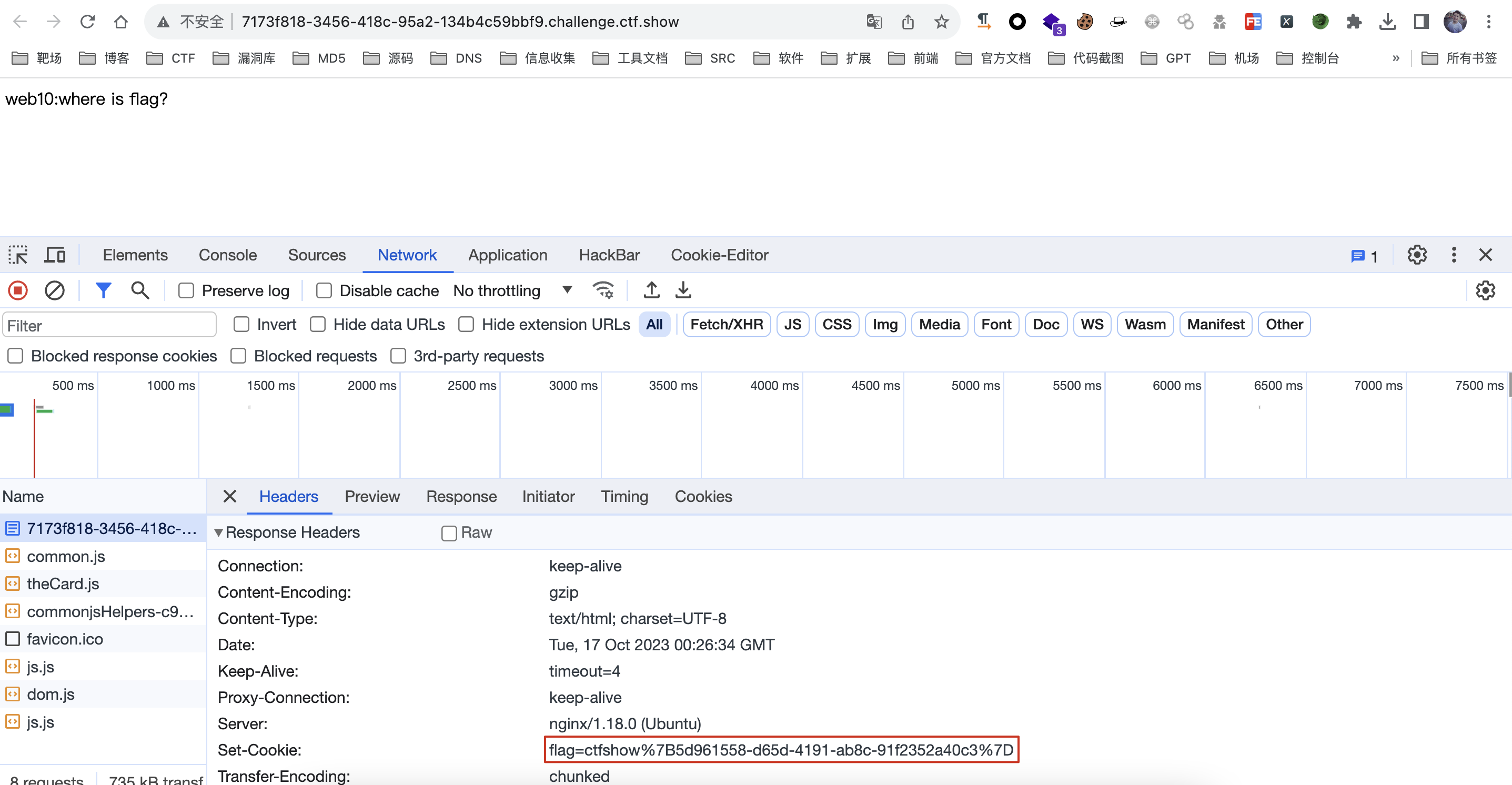Bookmark this page with the star icon
This screenshot has height=785, width=1512.
[x=942, y=22]
